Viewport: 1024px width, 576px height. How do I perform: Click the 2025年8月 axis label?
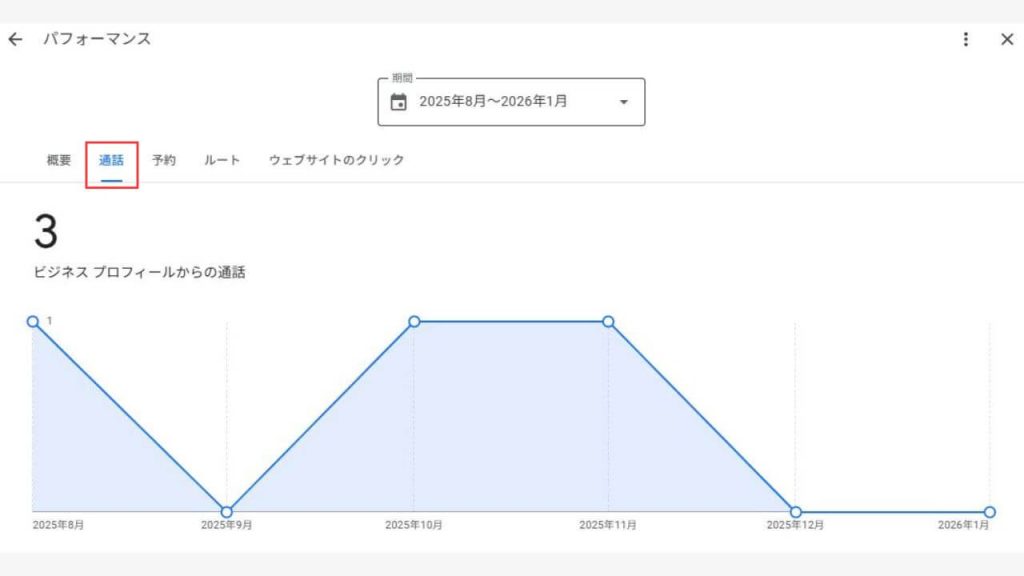click(58, 525)
